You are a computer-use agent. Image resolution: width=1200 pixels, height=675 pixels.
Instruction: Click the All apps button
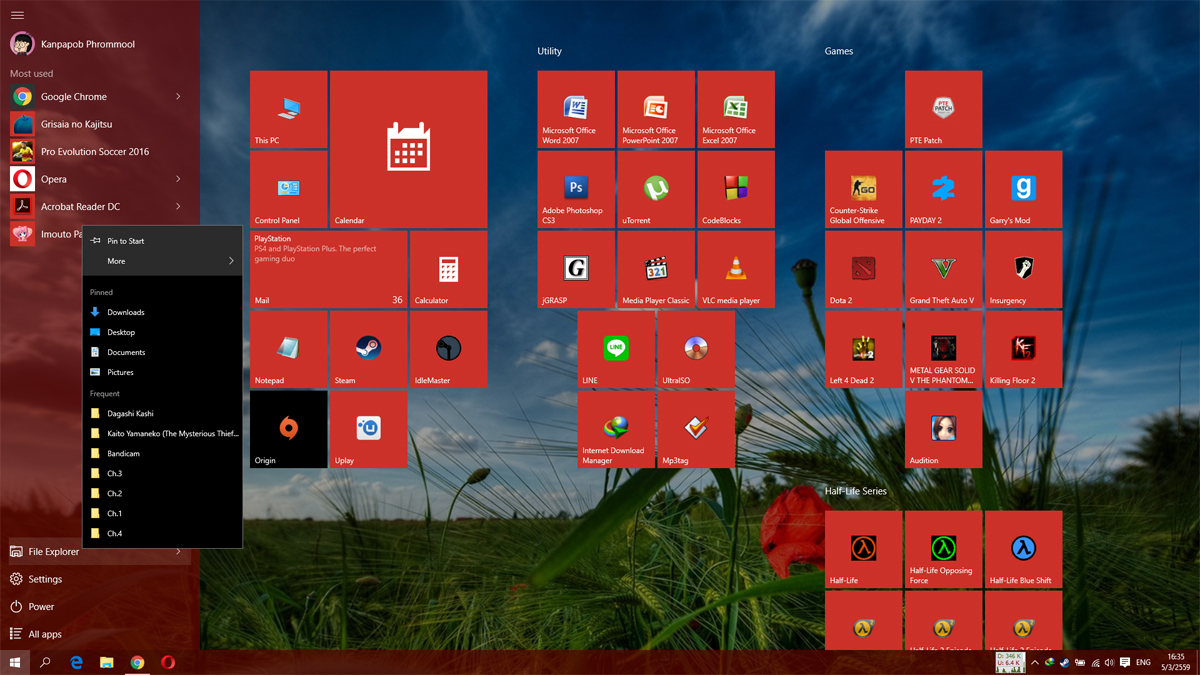(45, 634)
